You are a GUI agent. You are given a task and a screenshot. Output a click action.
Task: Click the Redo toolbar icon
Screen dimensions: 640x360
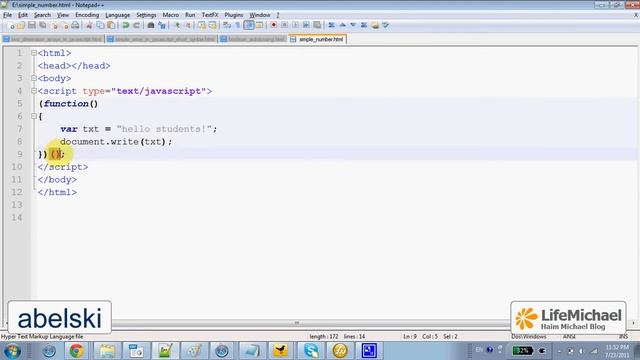pos(136,25)
